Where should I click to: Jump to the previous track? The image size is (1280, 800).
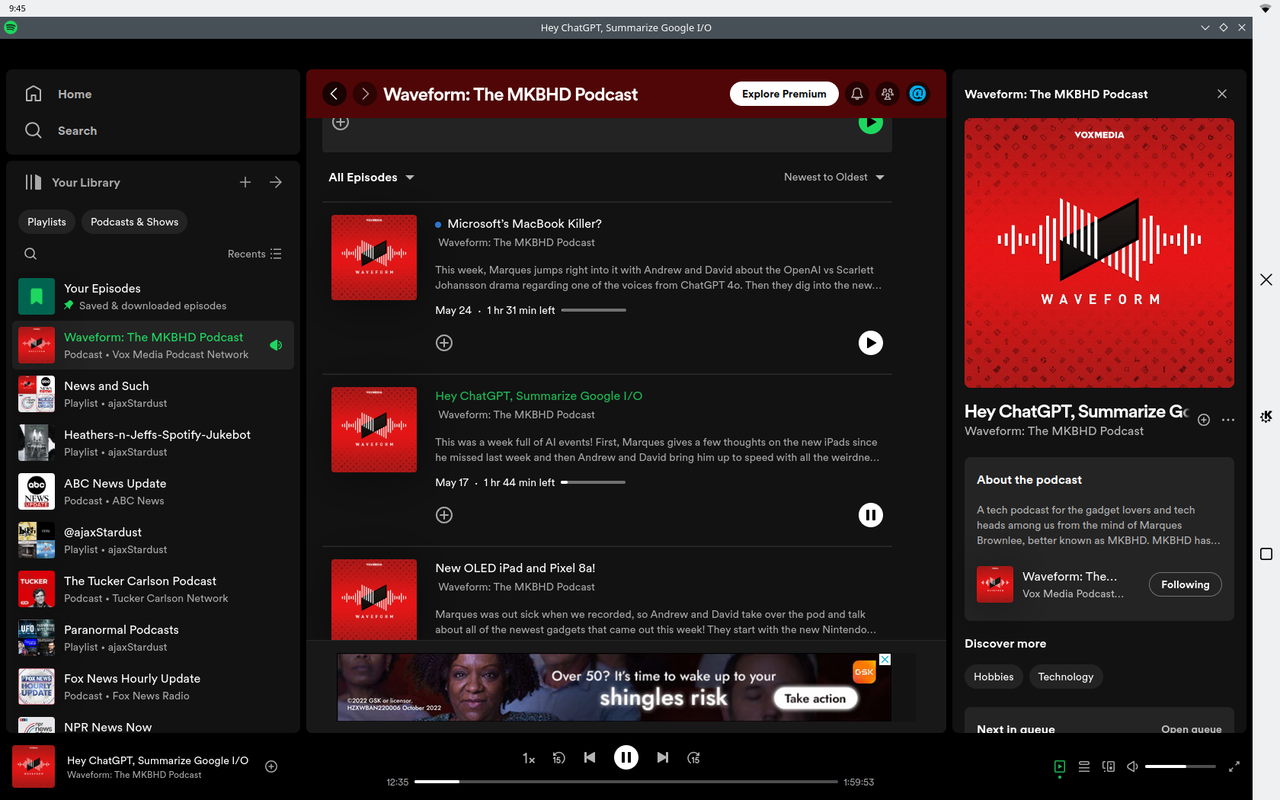tap(590, 758)
